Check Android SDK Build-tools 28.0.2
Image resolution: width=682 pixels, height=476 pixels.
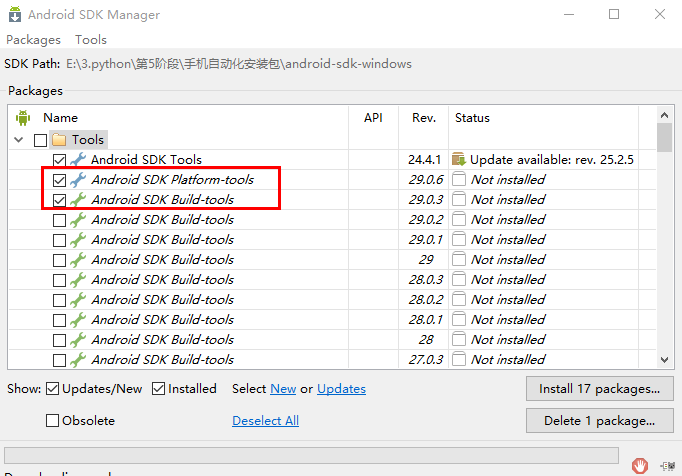(60, 300)
